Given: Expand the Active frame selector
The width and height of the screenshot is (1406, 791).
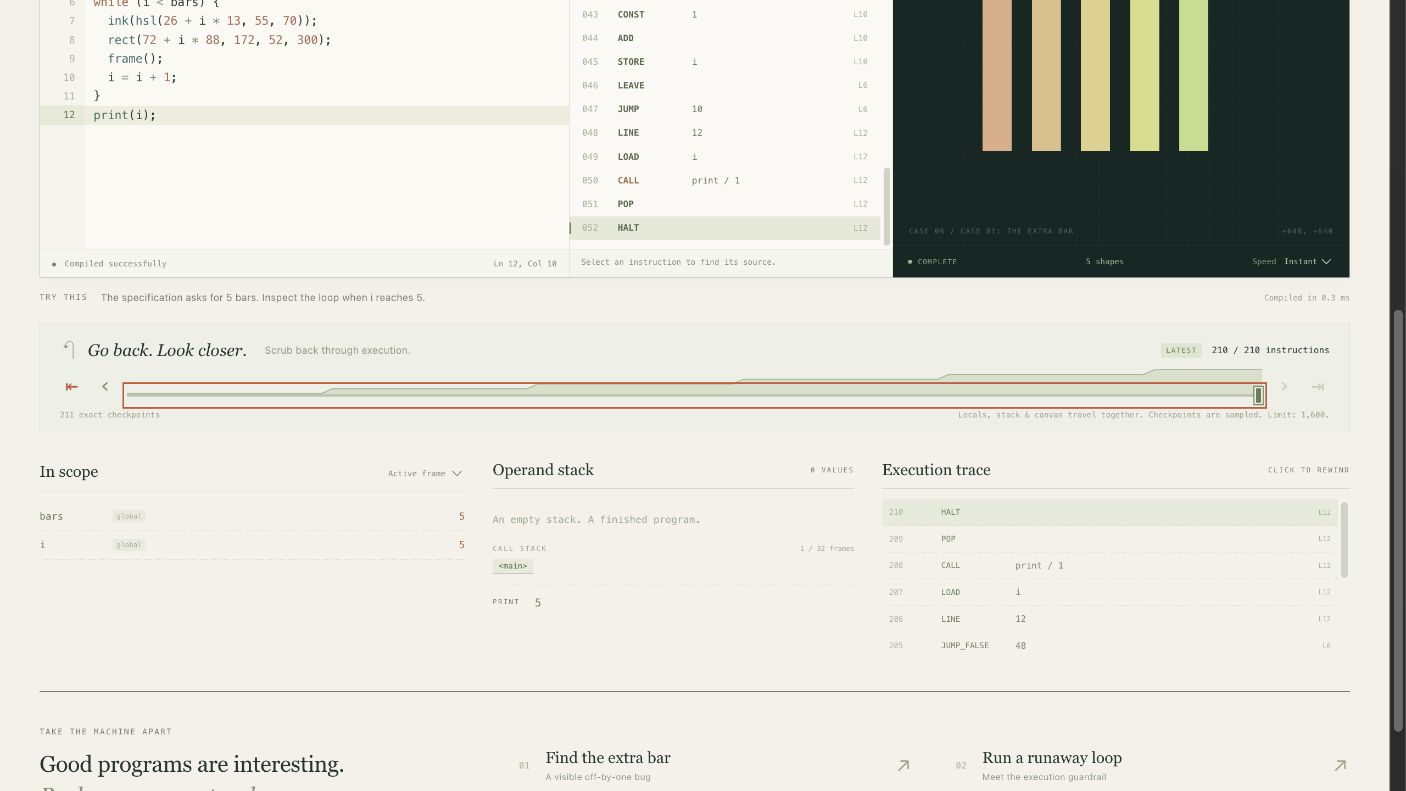Looking at the screenshot, I should tap(425, 474).
